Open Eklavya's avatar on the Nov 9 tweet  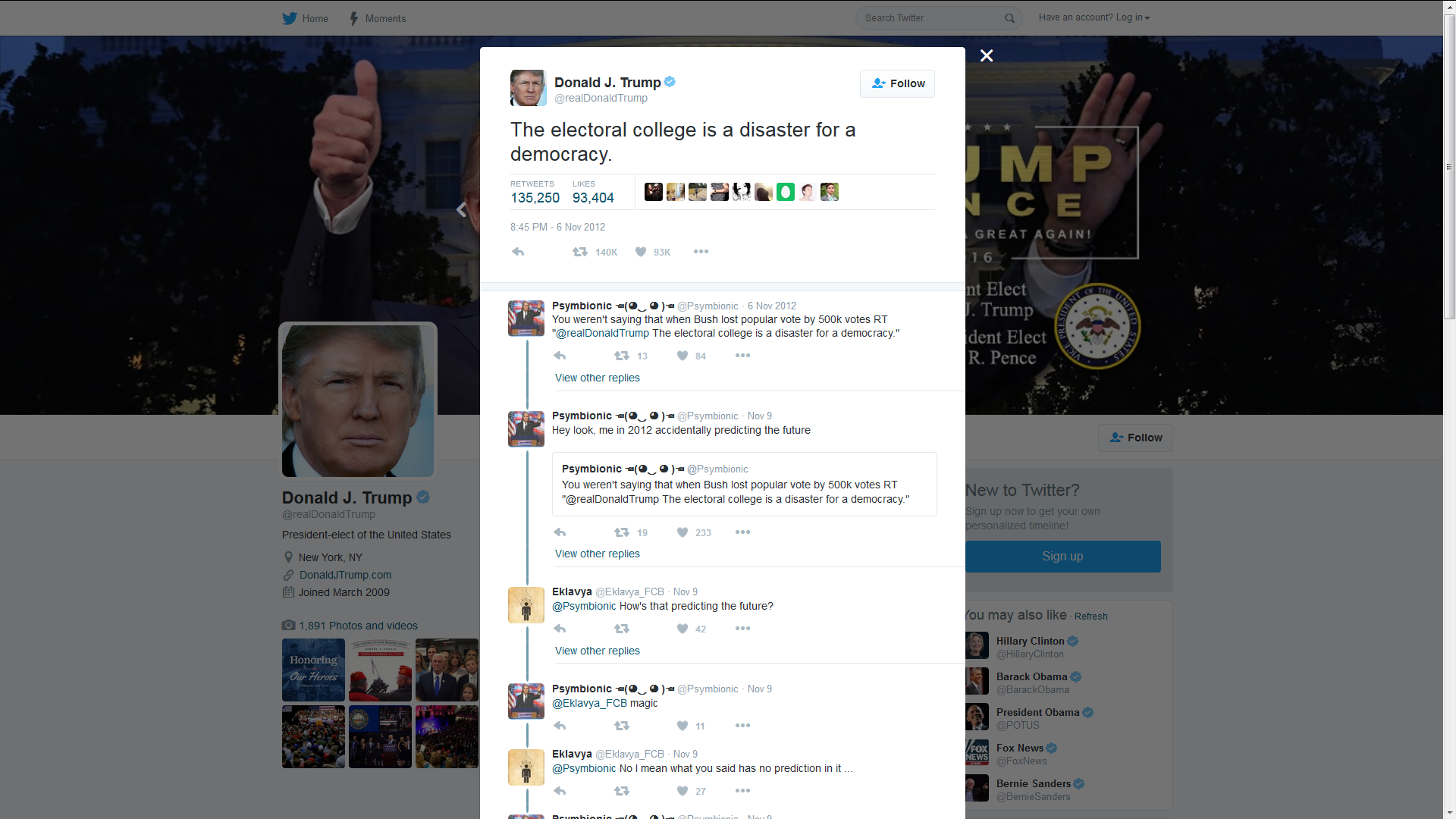526,605
